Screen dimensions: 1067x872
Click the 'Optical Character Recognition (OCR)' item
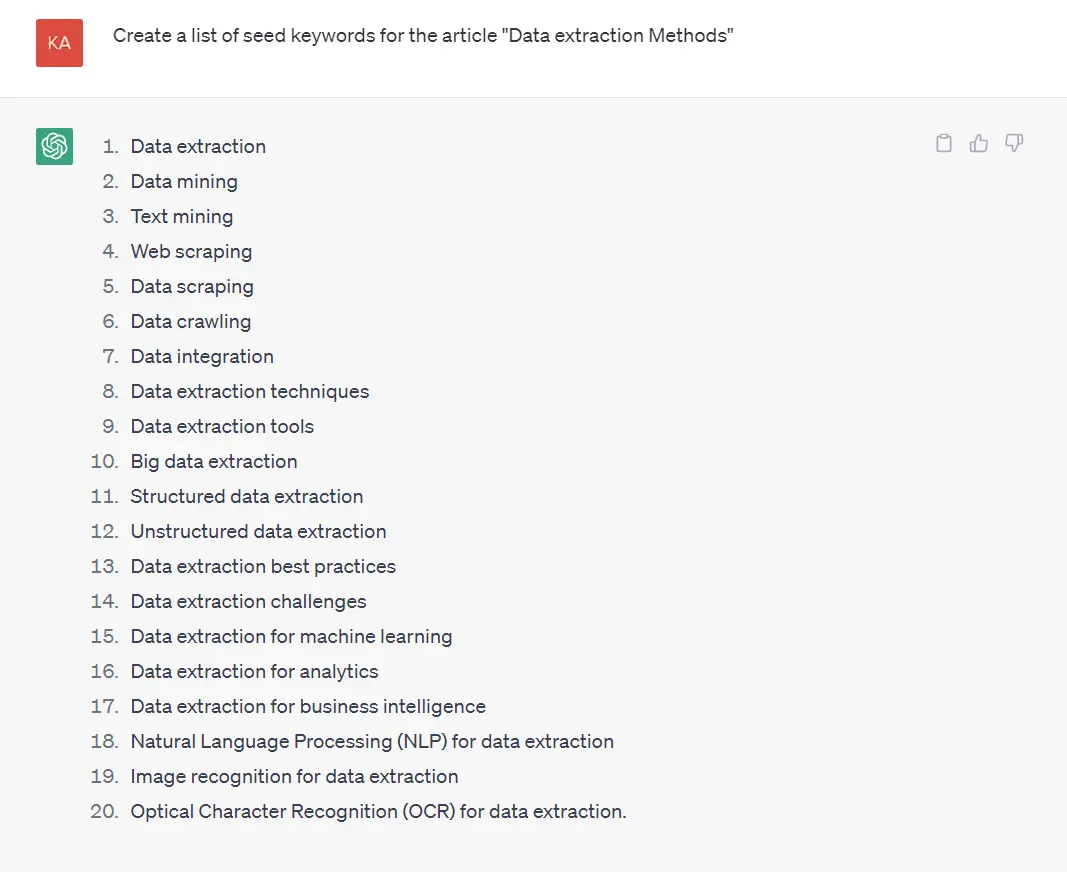(378, 811)
